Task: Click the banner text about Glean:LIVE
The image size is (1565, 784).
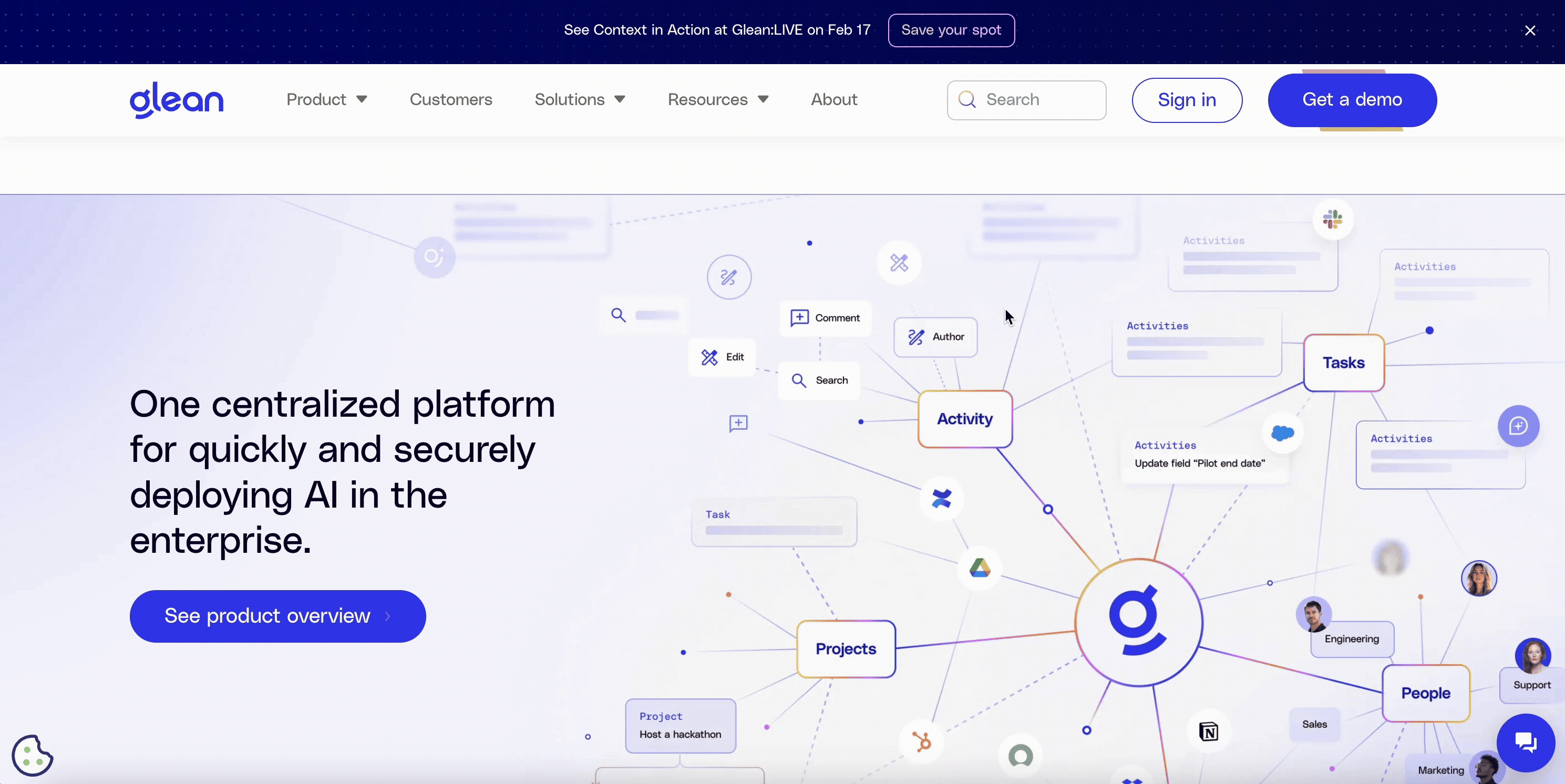Action: [717, 30]
